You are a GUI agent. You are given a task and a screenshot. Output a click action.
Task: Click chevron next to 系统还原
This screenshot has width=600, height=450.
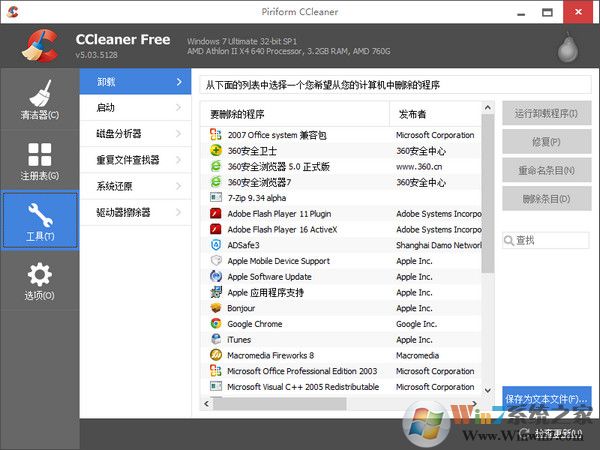point(178,186)
